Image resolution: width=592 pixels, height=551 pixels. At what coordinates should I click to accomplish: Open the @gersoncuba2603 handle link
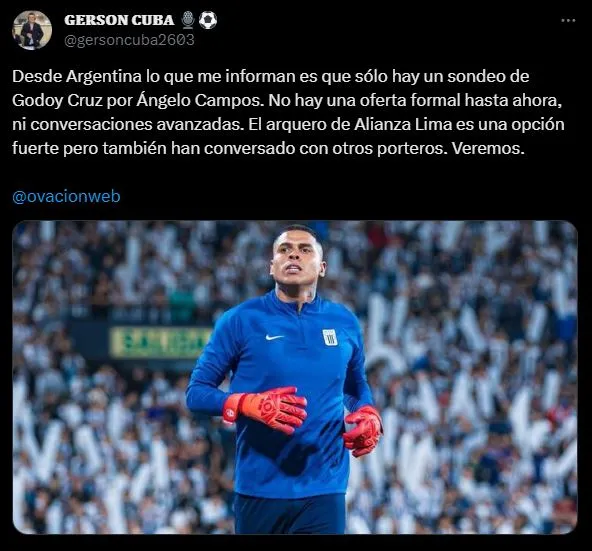(129, 40)
